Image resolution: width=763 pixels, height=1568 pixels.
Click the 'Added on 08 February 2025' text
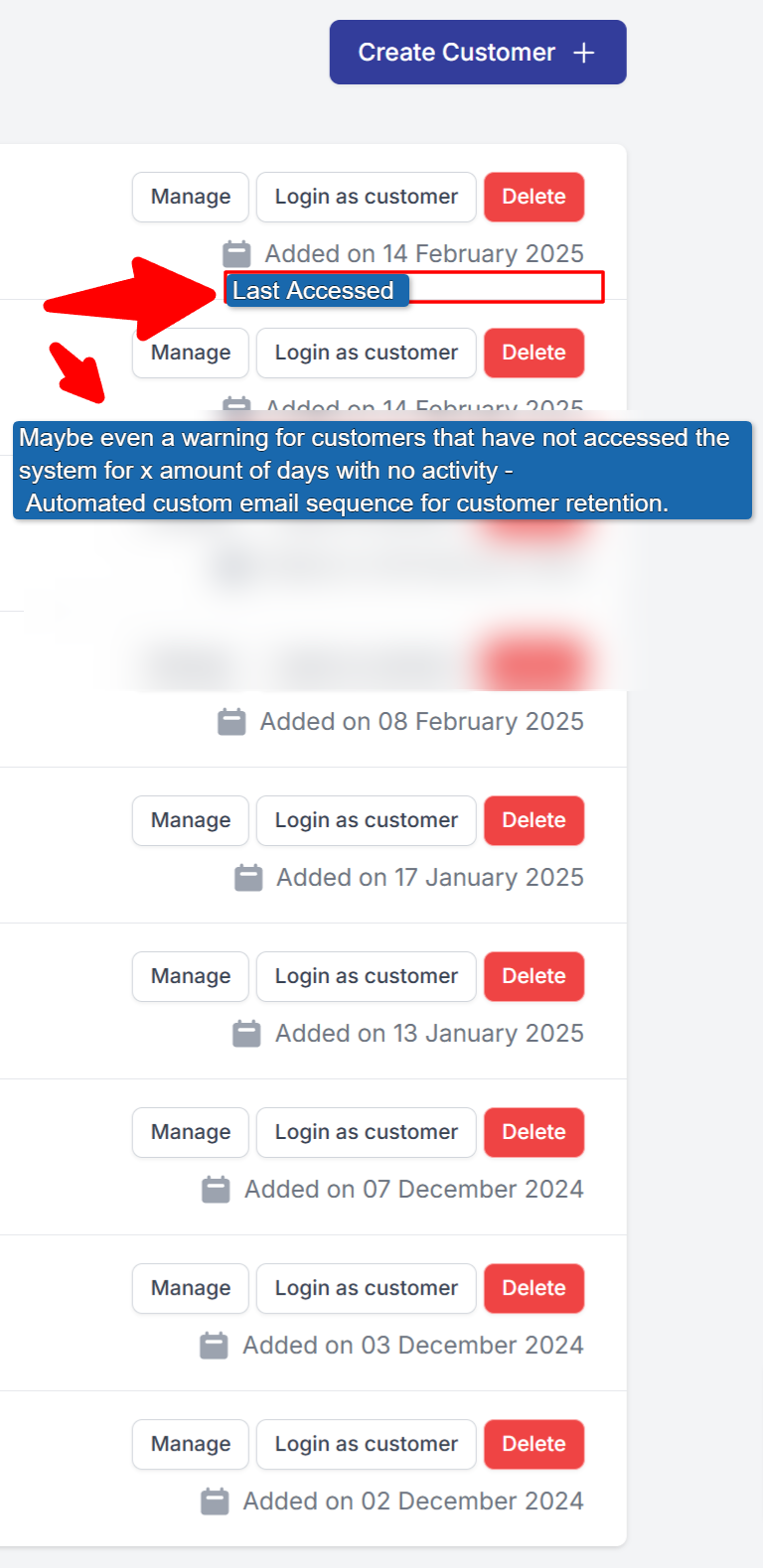point(421,722)
